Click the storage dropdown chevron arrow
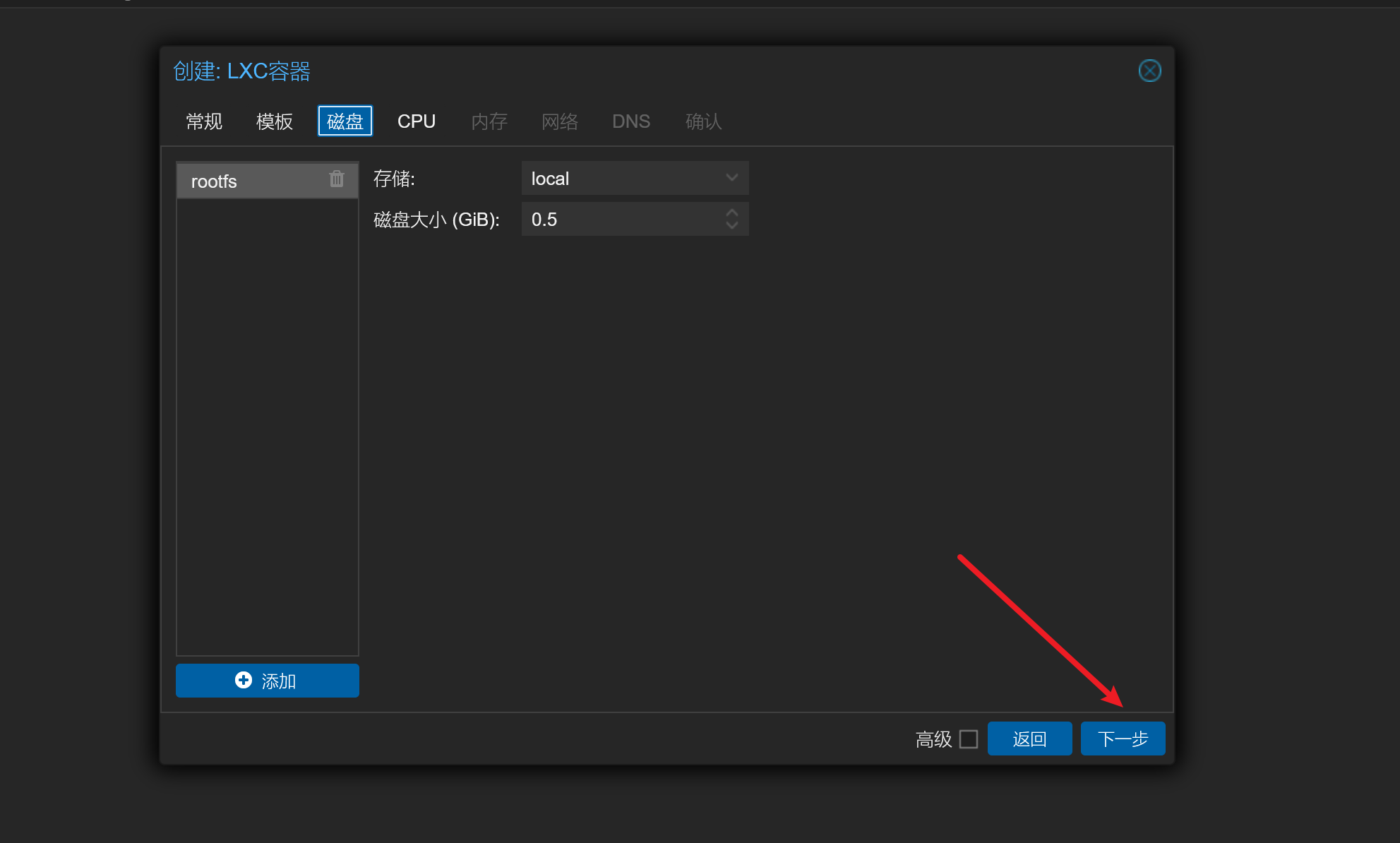The height and width of the screenshot is (843, 1400). [x=731, y=179]
